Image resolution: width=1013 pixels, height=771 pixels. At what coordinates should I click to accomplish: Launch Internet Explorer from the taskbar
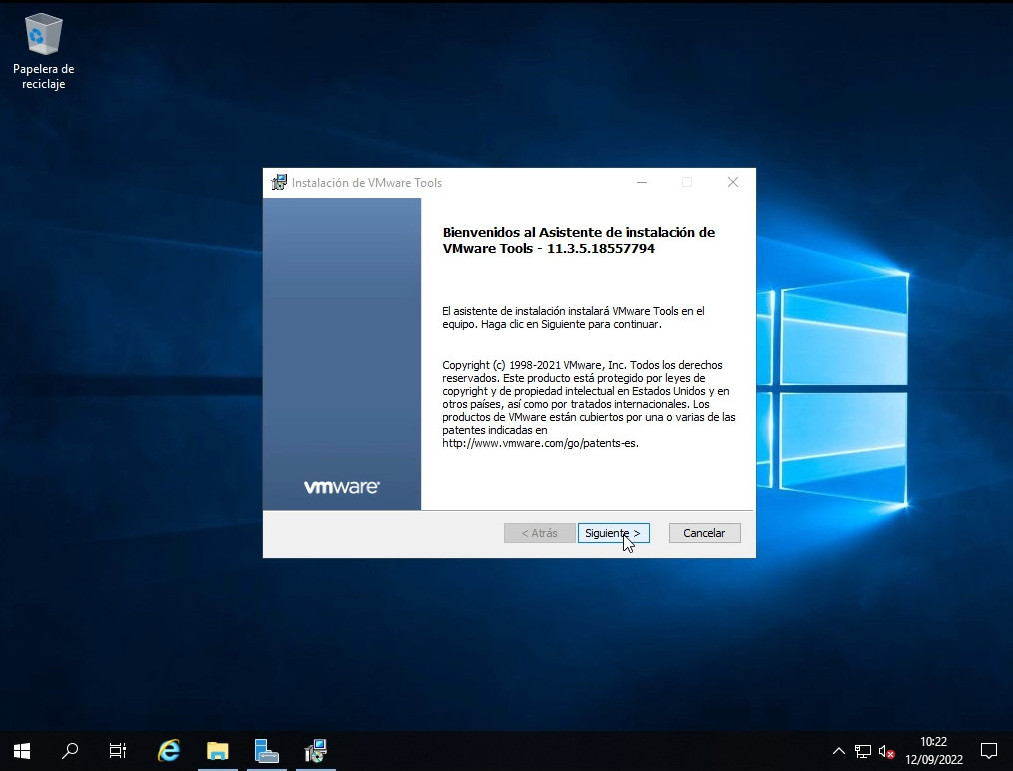coord(169,750)
